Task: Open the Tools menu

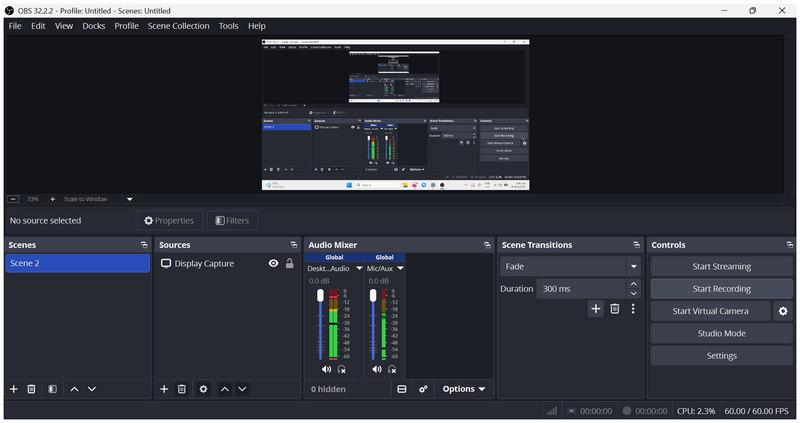Action: pyautogui.click(x=229, y=26)
